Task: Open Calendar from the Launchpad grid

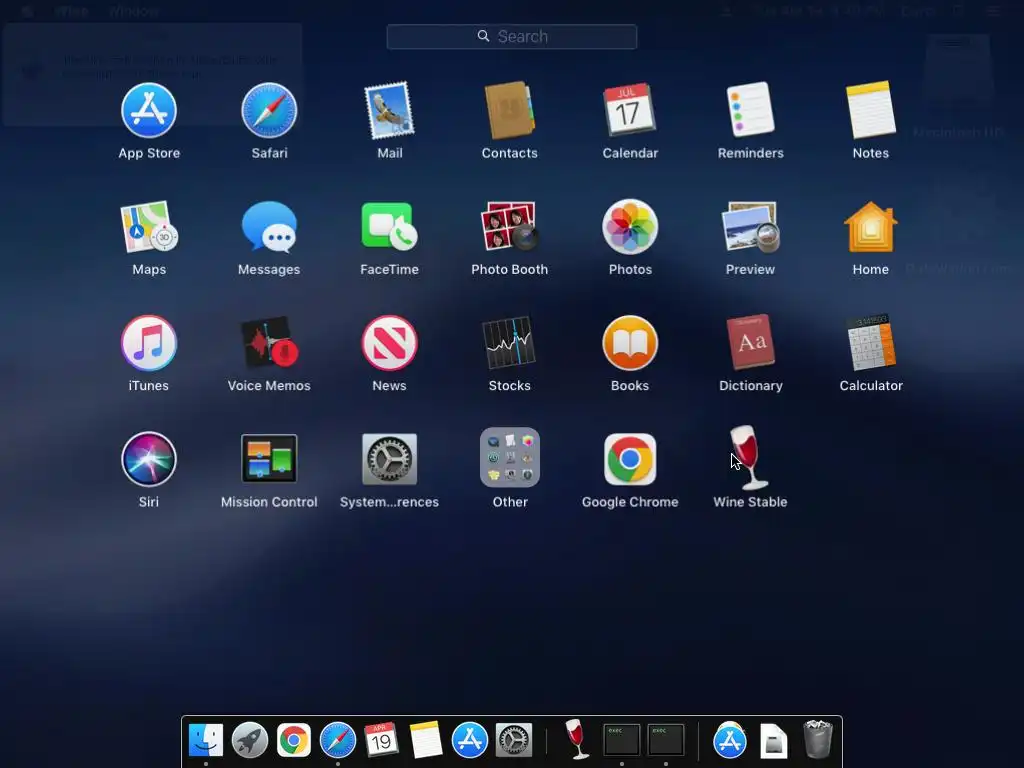Action: coord(630,109)
